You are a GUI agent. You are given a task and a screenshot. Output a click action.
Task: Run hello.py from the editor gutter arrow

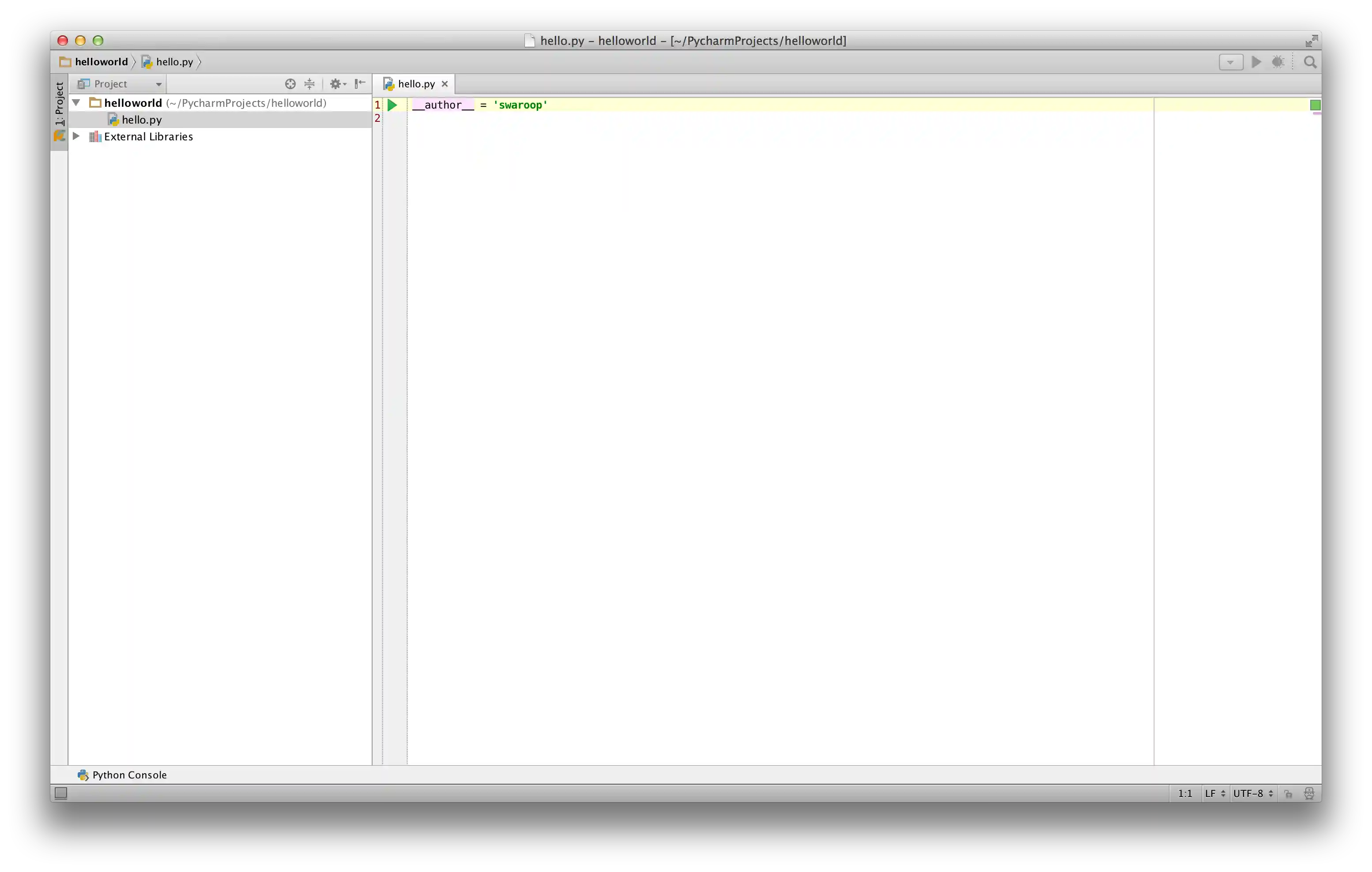pos(392,105)
